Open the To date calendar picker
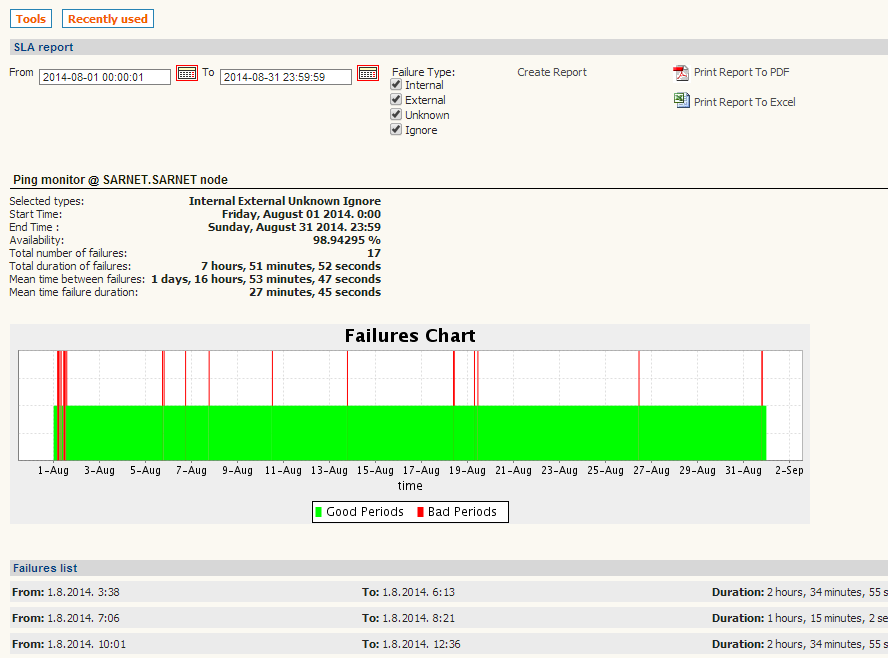Image resolution: width=888 pixels, height=658 pixels. click(x=368, y=73)
